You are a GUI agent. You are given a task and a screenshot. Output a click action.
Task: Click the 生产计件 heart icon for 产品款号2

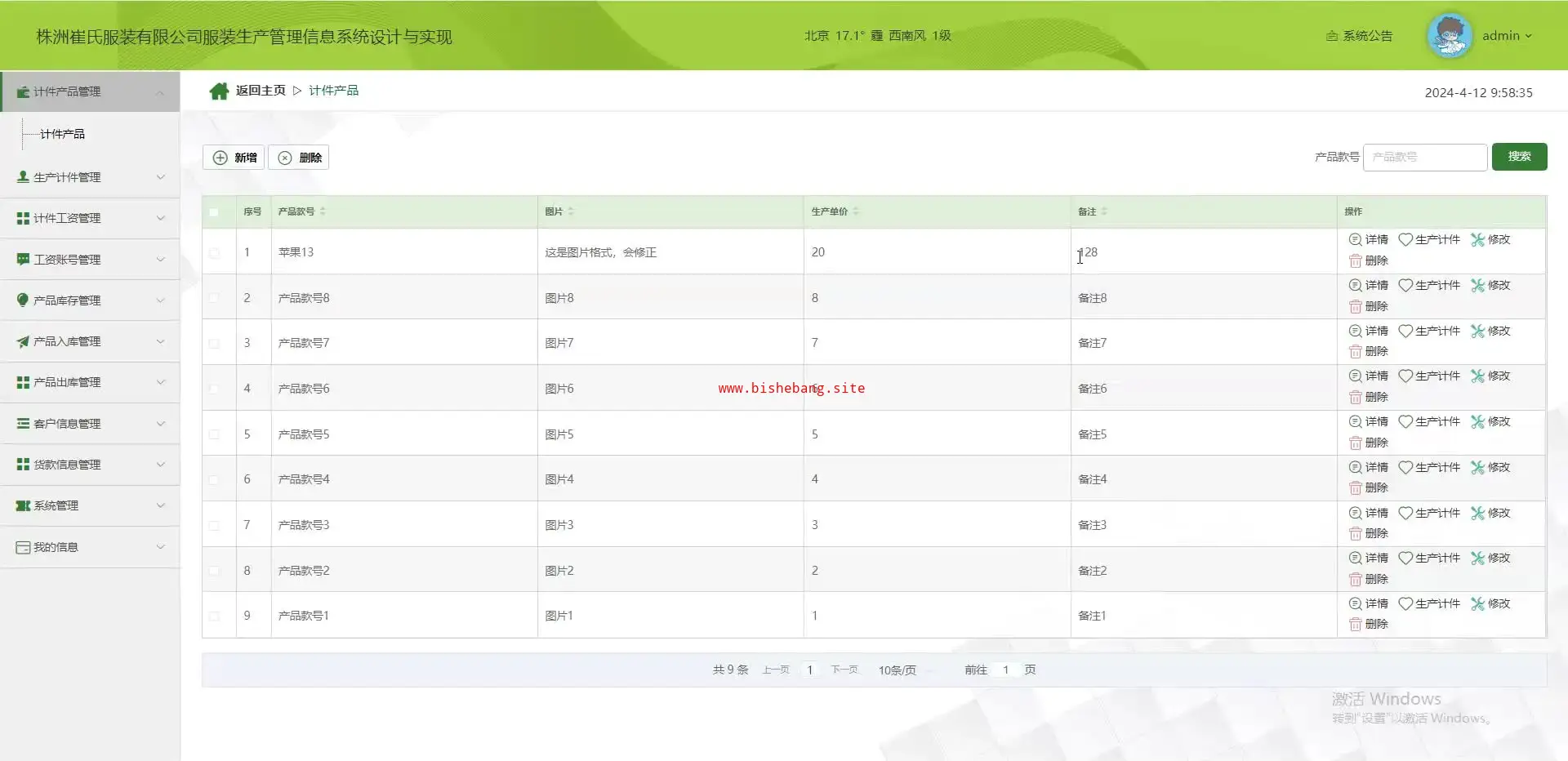[x=1405, y=558]
